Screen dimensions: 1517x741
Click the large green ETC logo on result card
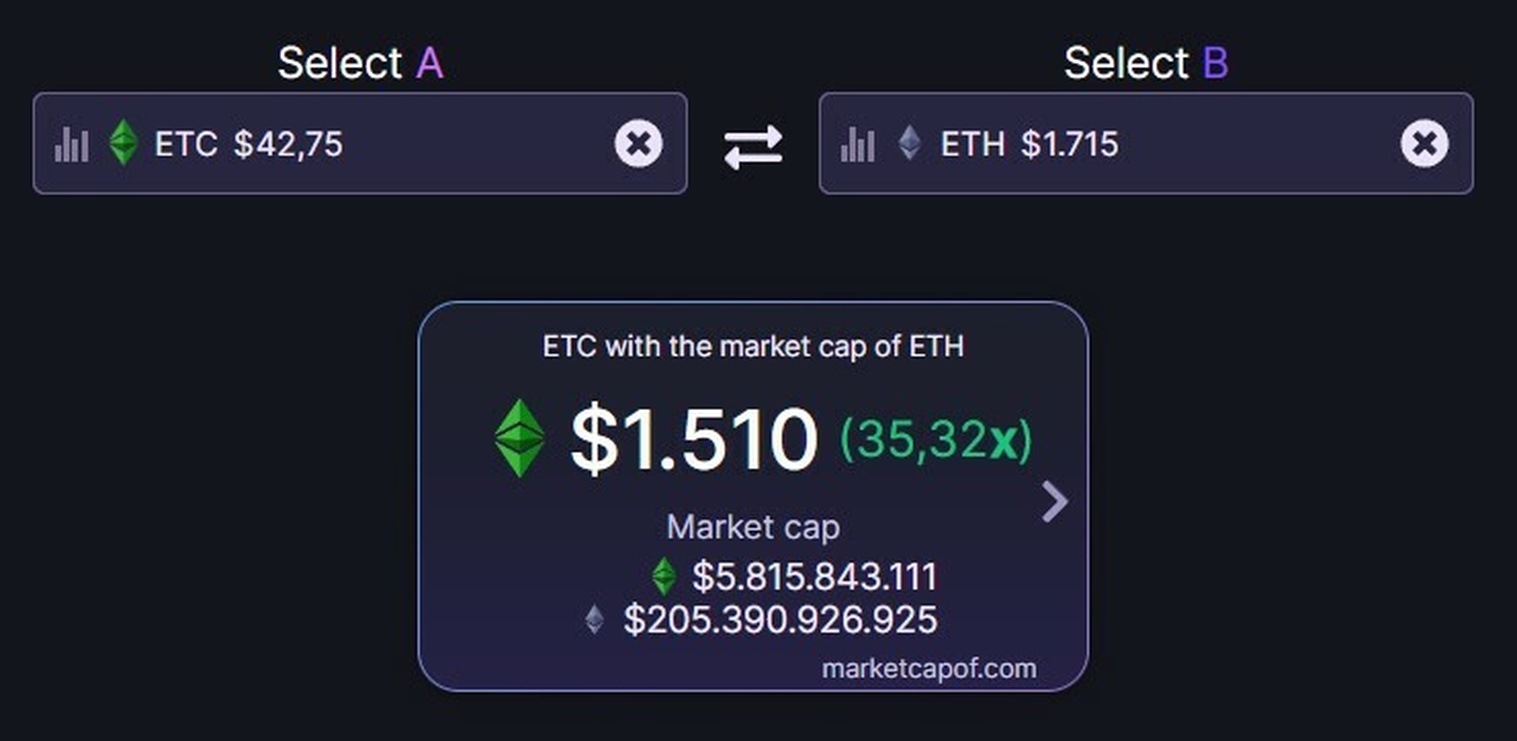pyautogui.click(x=520, y=438)
